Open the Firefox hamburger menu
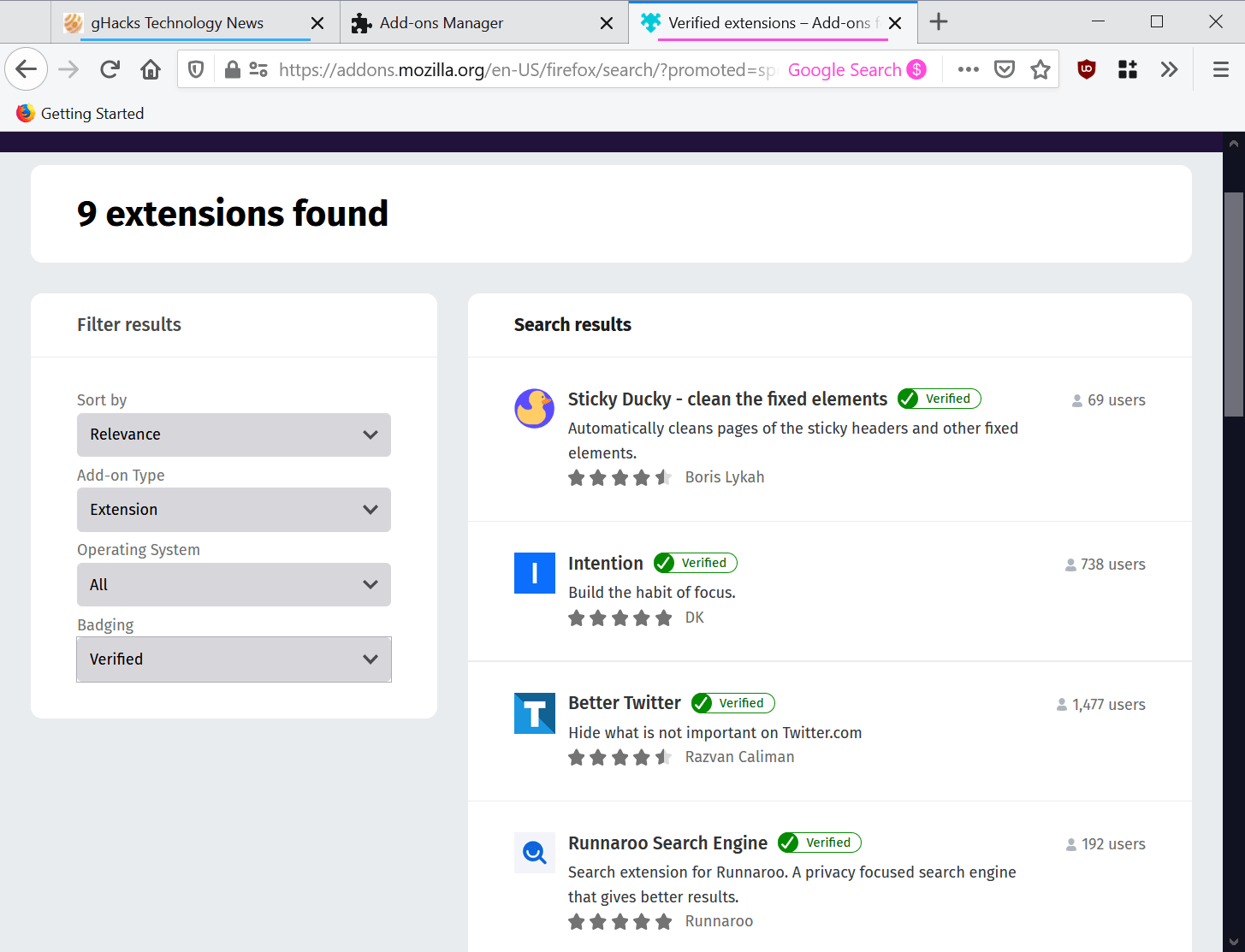The height and width of the screenshot is (952, 1245). (1221, 70)
